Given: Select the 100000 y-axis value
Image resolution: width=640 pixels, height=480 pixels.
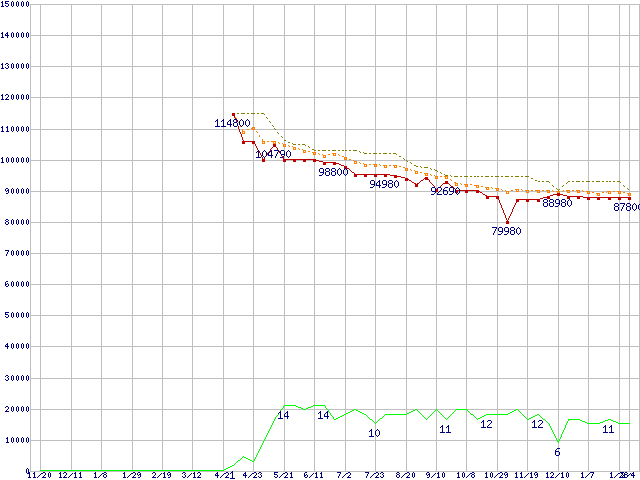Looking at the screenshot, I should point(15,160).
